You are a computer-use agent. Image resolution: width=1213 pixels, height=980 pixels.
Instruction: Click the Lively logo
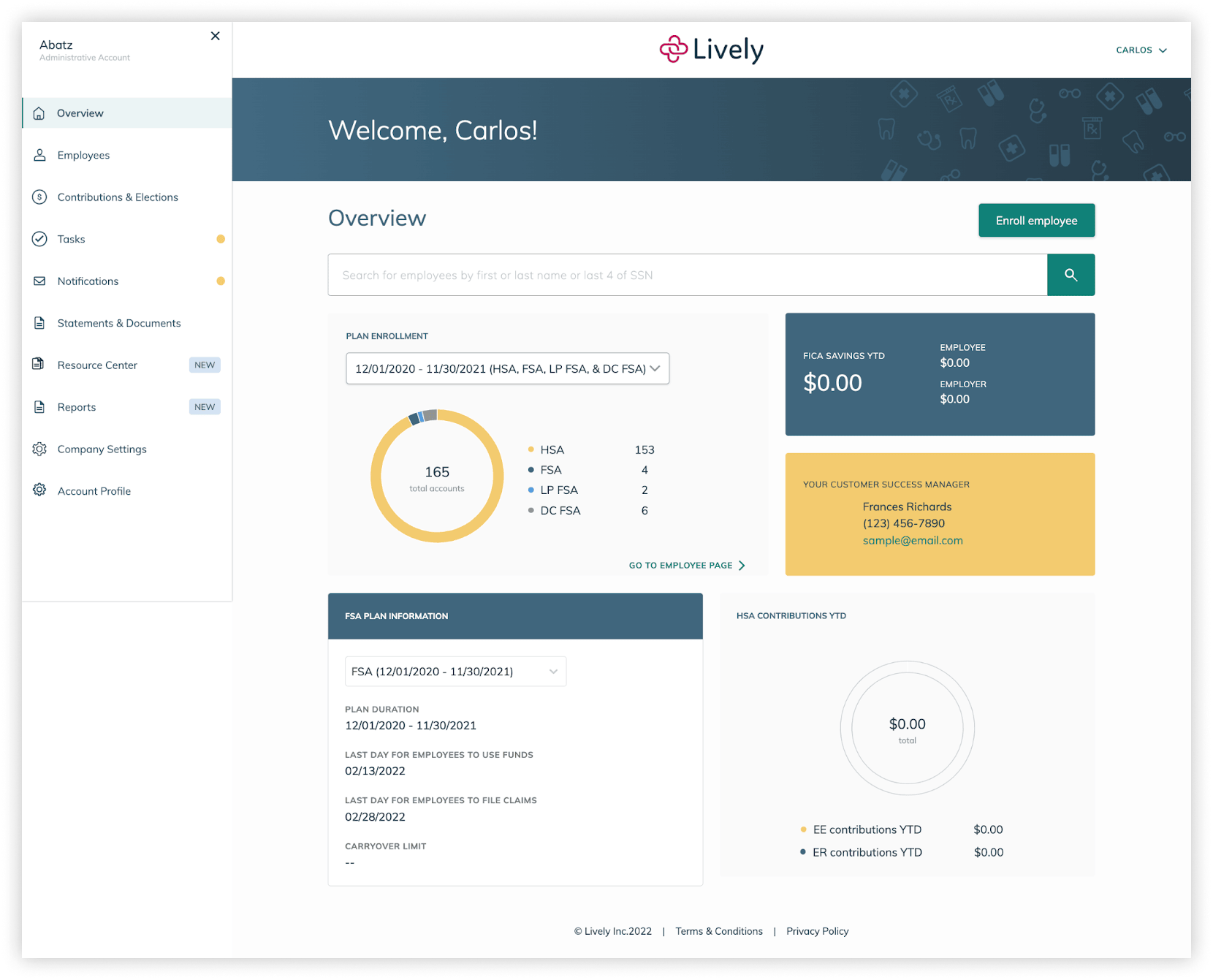tap(711, 50)
